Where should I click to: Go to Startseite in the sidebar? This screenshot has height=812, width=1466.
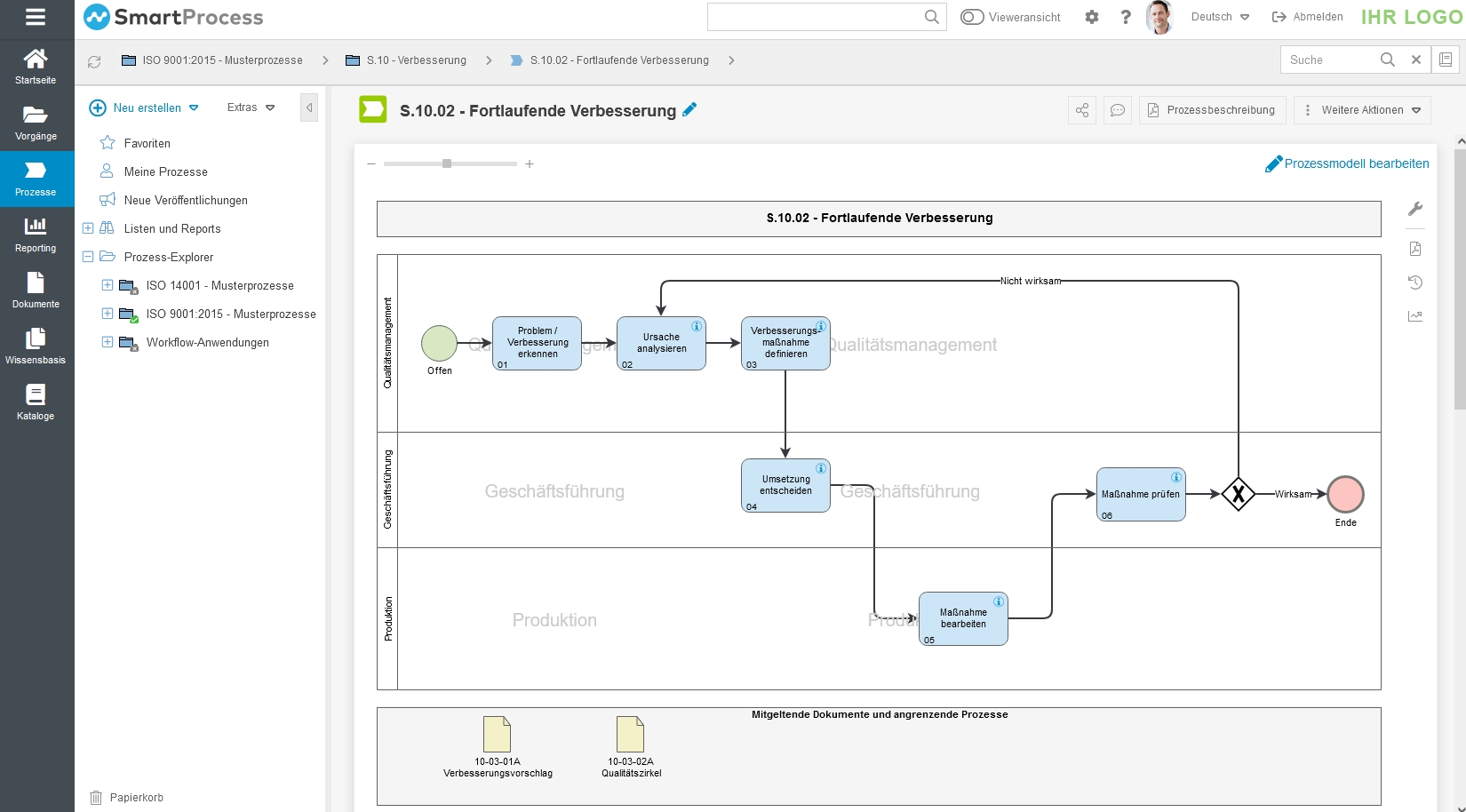[x=36, y=67]
